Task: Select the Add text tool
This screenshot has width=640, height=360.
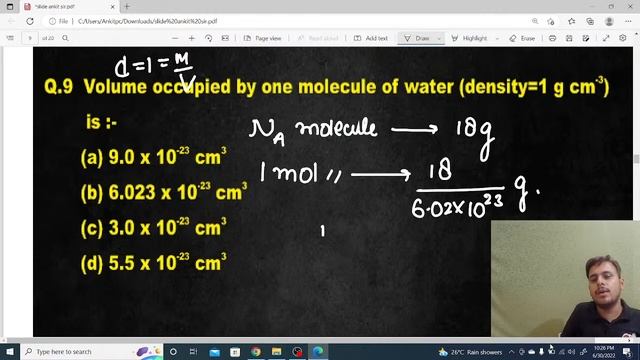Action: tap(371, 38)
